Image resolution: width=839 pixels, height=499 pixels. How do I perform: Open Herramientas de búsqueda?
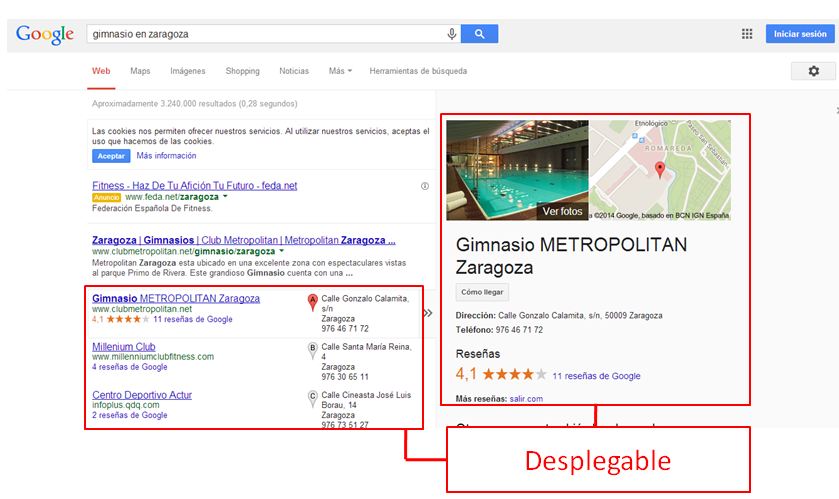click(418, 71)
